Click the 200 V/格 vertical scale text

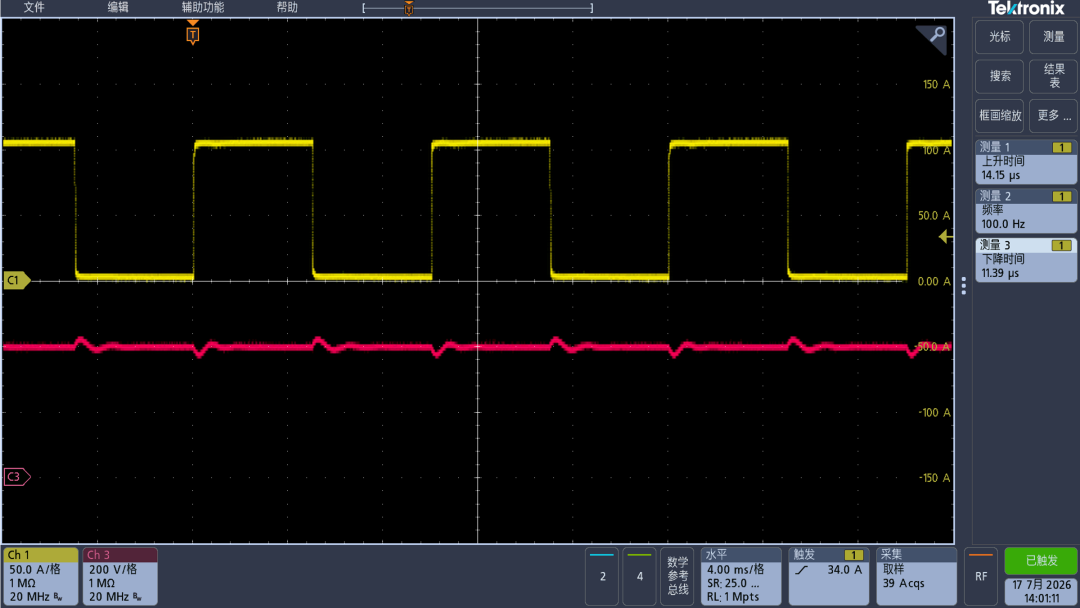(x=113, y=569)
